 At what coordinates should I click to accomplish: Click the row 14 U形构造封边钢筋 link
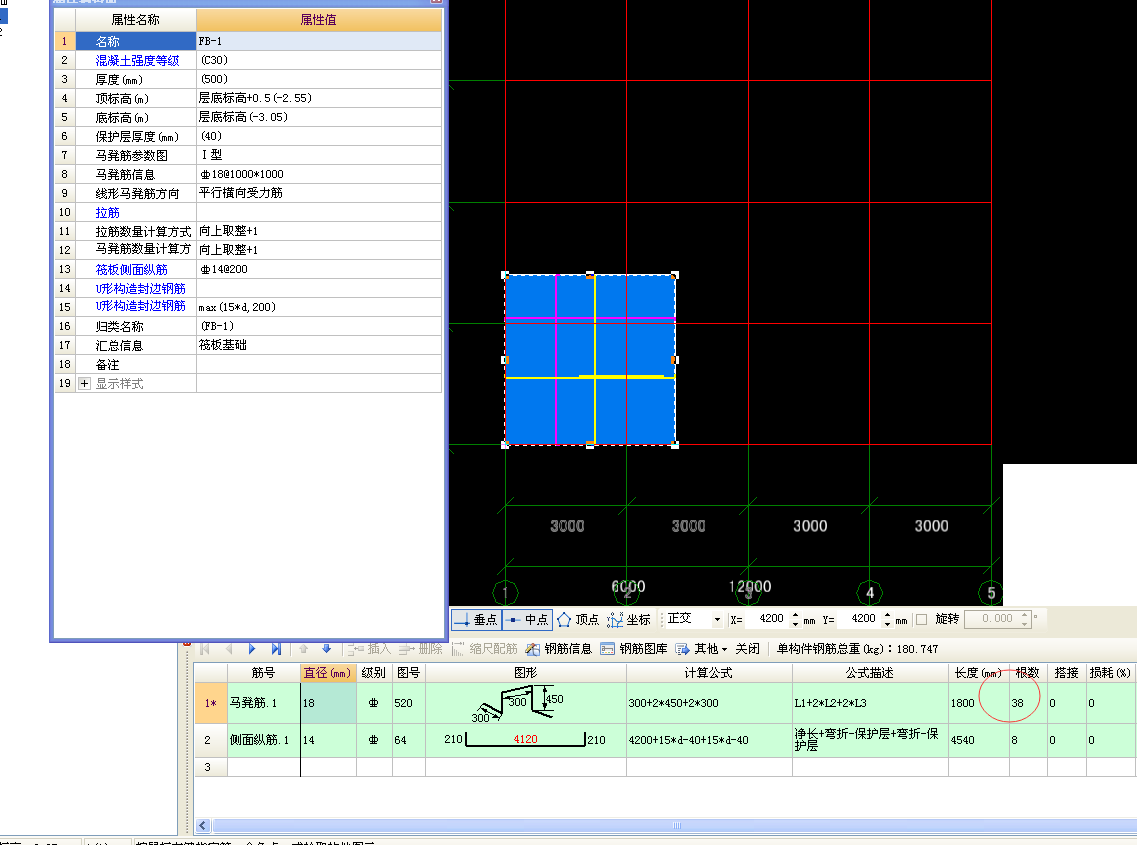pyautogui.click(x=140, y=288)
